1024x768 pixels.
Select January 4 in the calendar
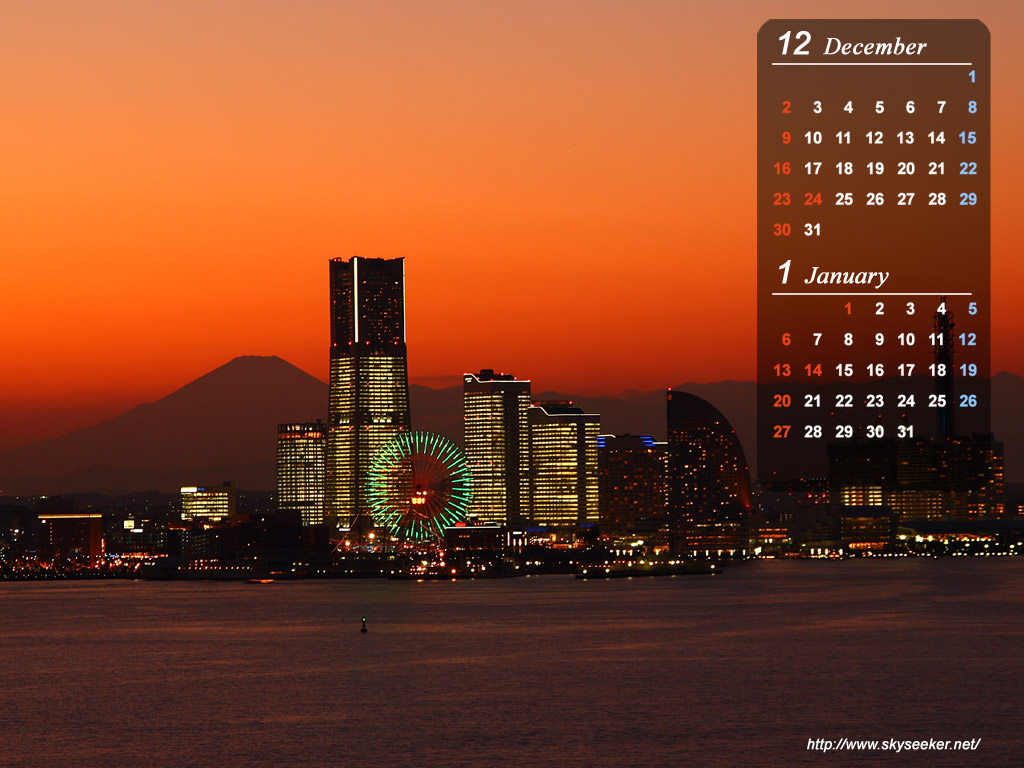pos(941,309)
